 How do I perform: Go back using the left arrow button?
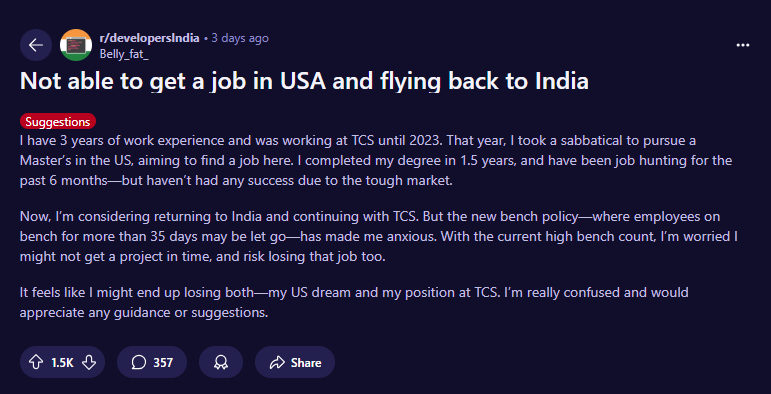click(x=36, y=45)
